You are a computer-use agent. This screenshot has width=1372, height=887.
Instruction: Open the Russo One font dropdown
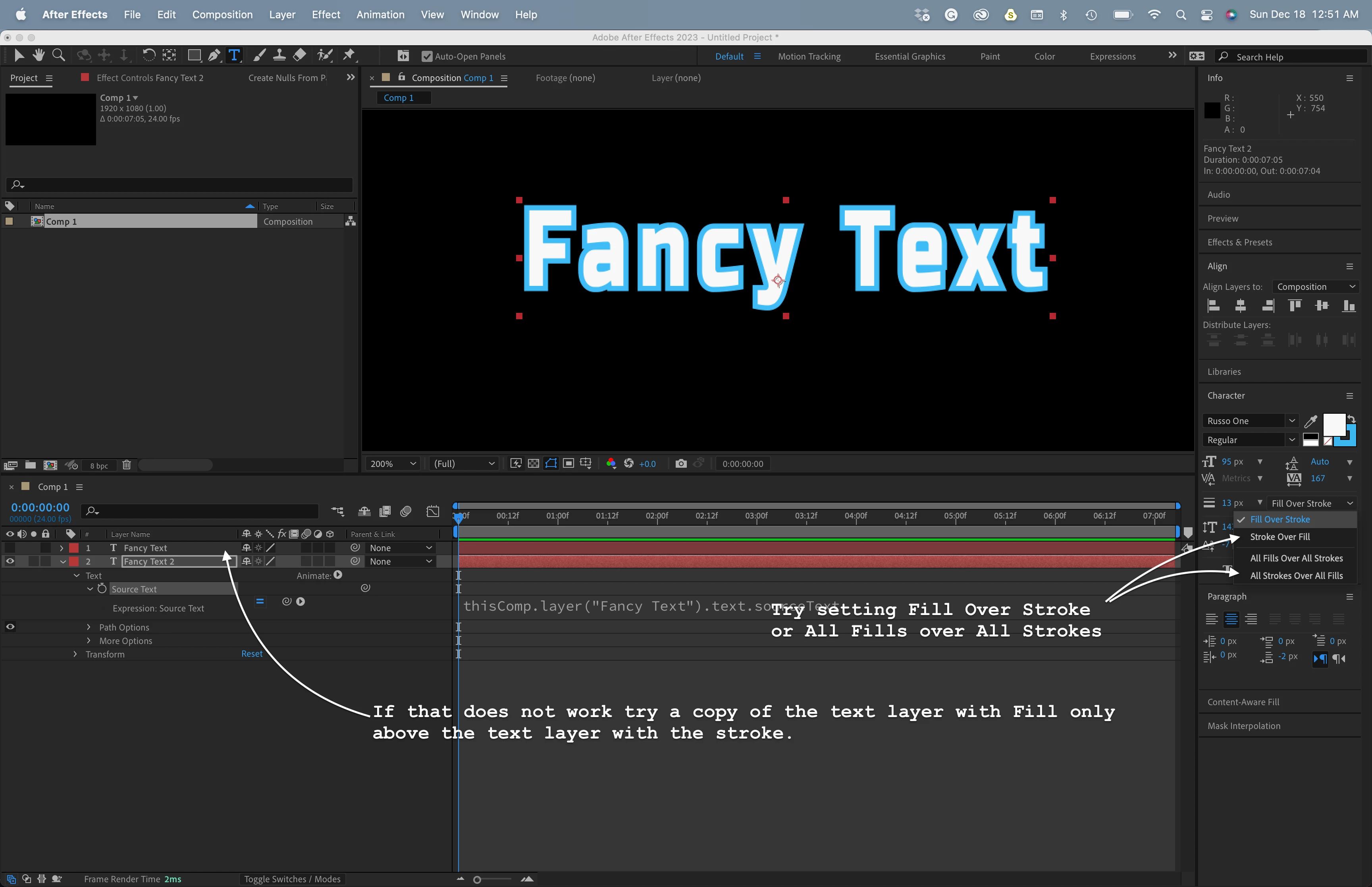tap(1291, 421)
